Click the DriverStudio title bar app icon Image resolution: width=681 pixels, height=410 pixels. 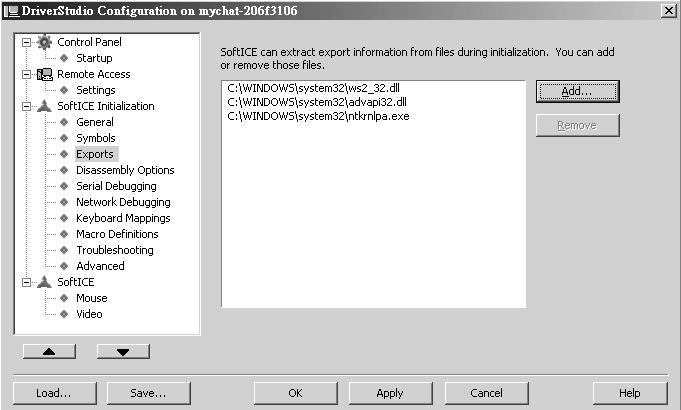point(11,11)
